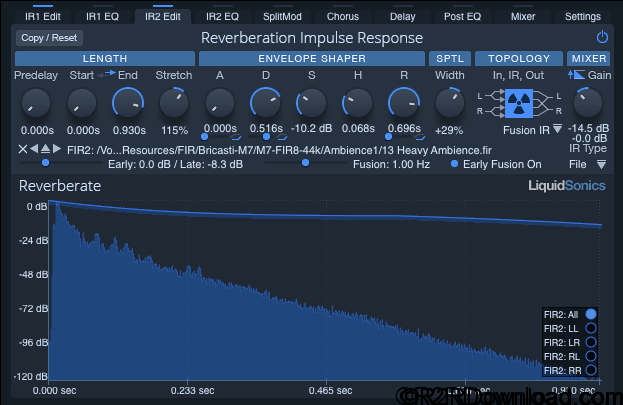Click the Copy / Reset button
The image size is (623, 405).
49,38
